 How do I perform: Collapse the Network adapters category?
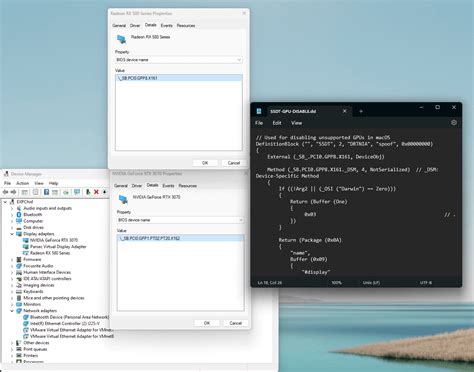[x=12, y=311]
